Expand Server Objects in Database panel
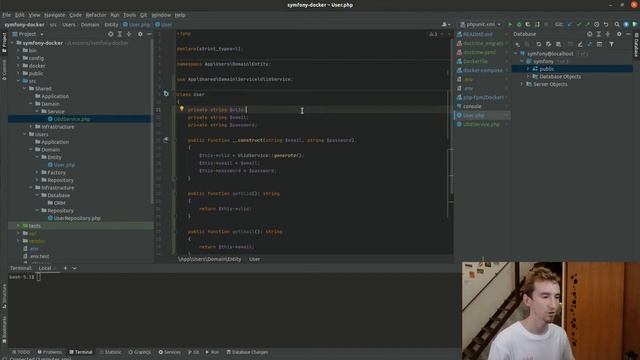Screen dimensions: 640x360 pyautogui.click(x=522, y=84)
